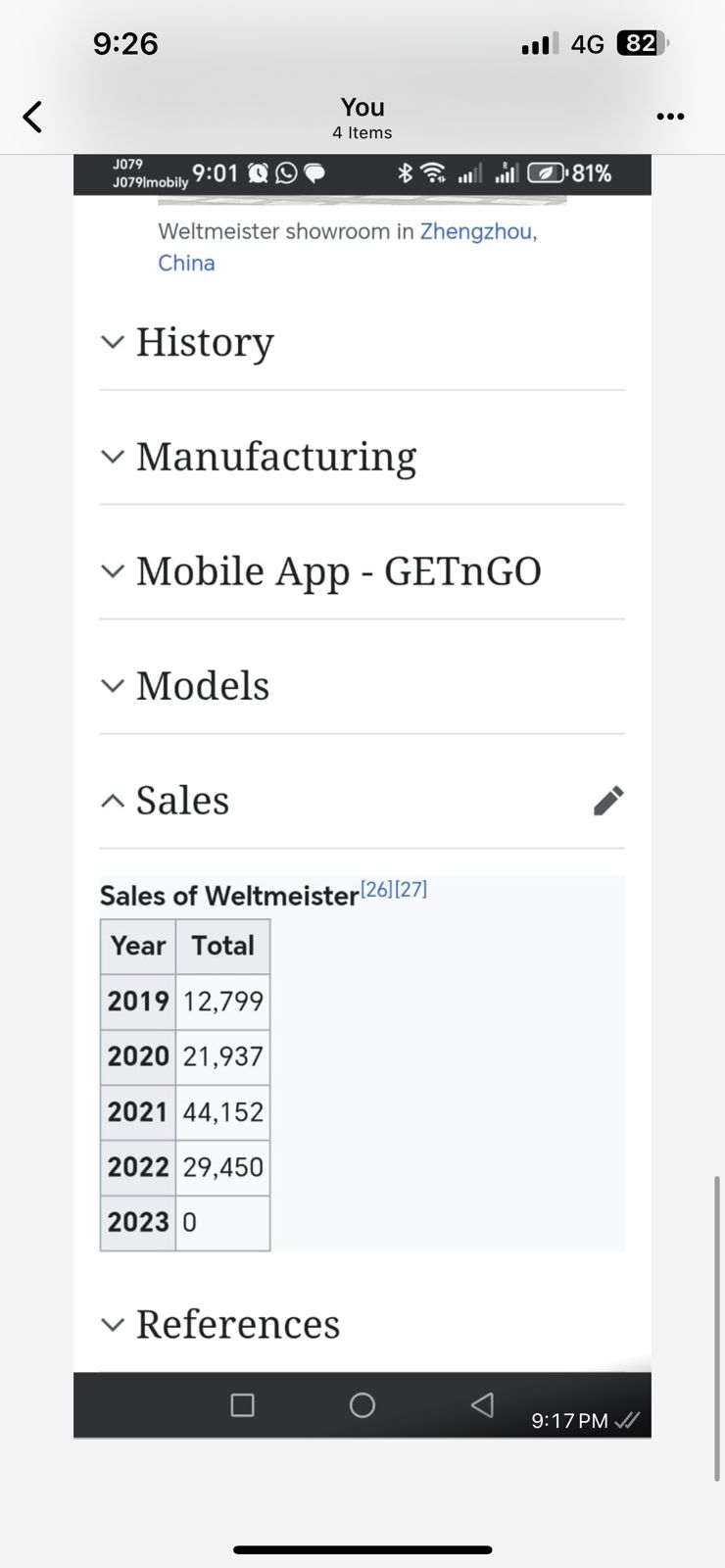Tap the Android square recents icon
725x1568 pixels.
pyautogui.click(x=242, y=1405)
